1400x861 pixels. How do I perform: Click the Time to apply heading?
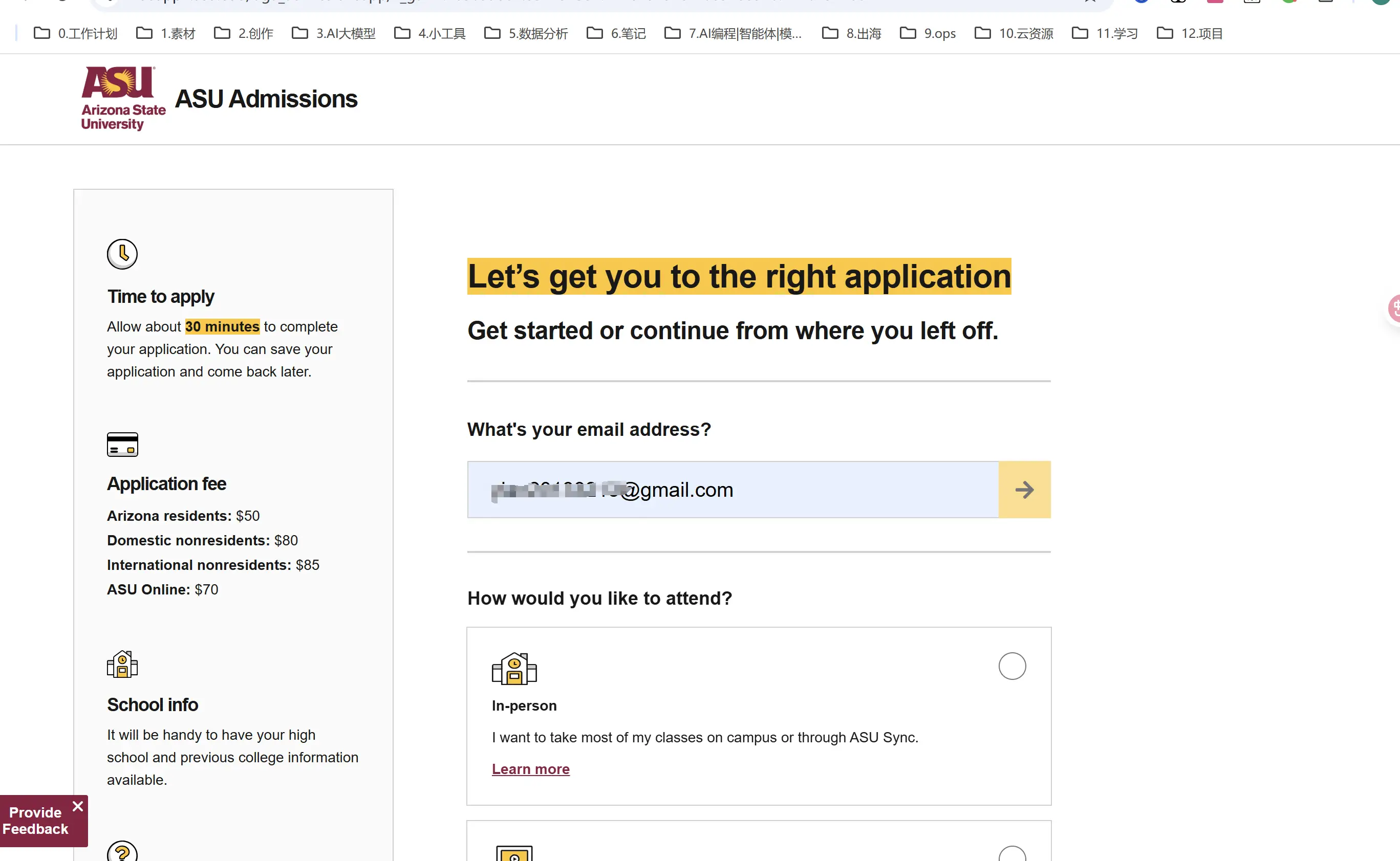tap(161, 297)
